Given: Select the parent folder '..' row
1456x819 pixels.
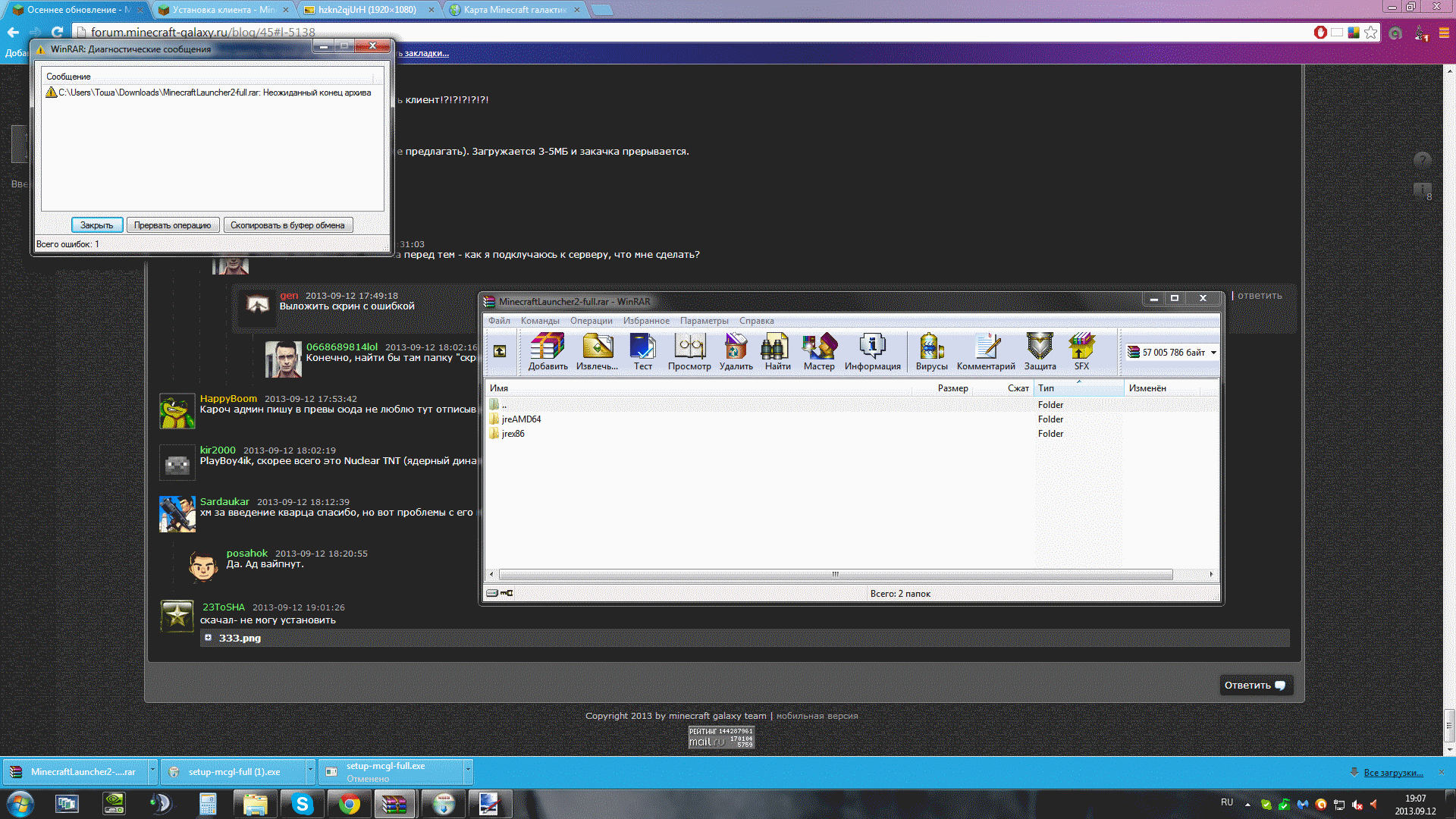Looking at the screenshot, I should [852, 405].
